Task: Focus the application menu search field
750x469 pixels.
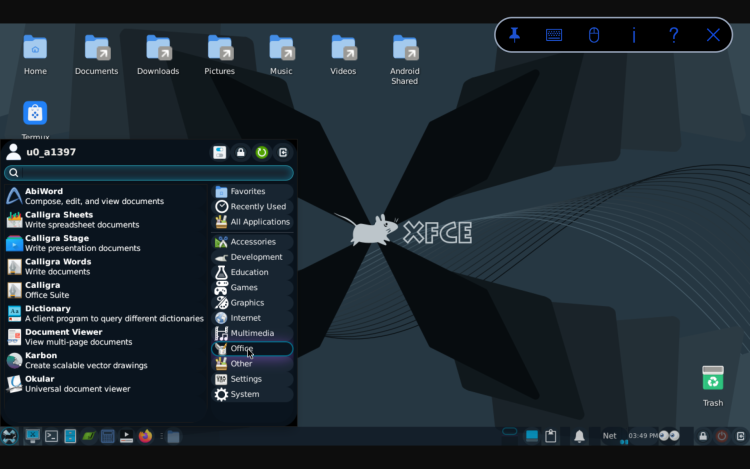Action: tap(149, 173)
